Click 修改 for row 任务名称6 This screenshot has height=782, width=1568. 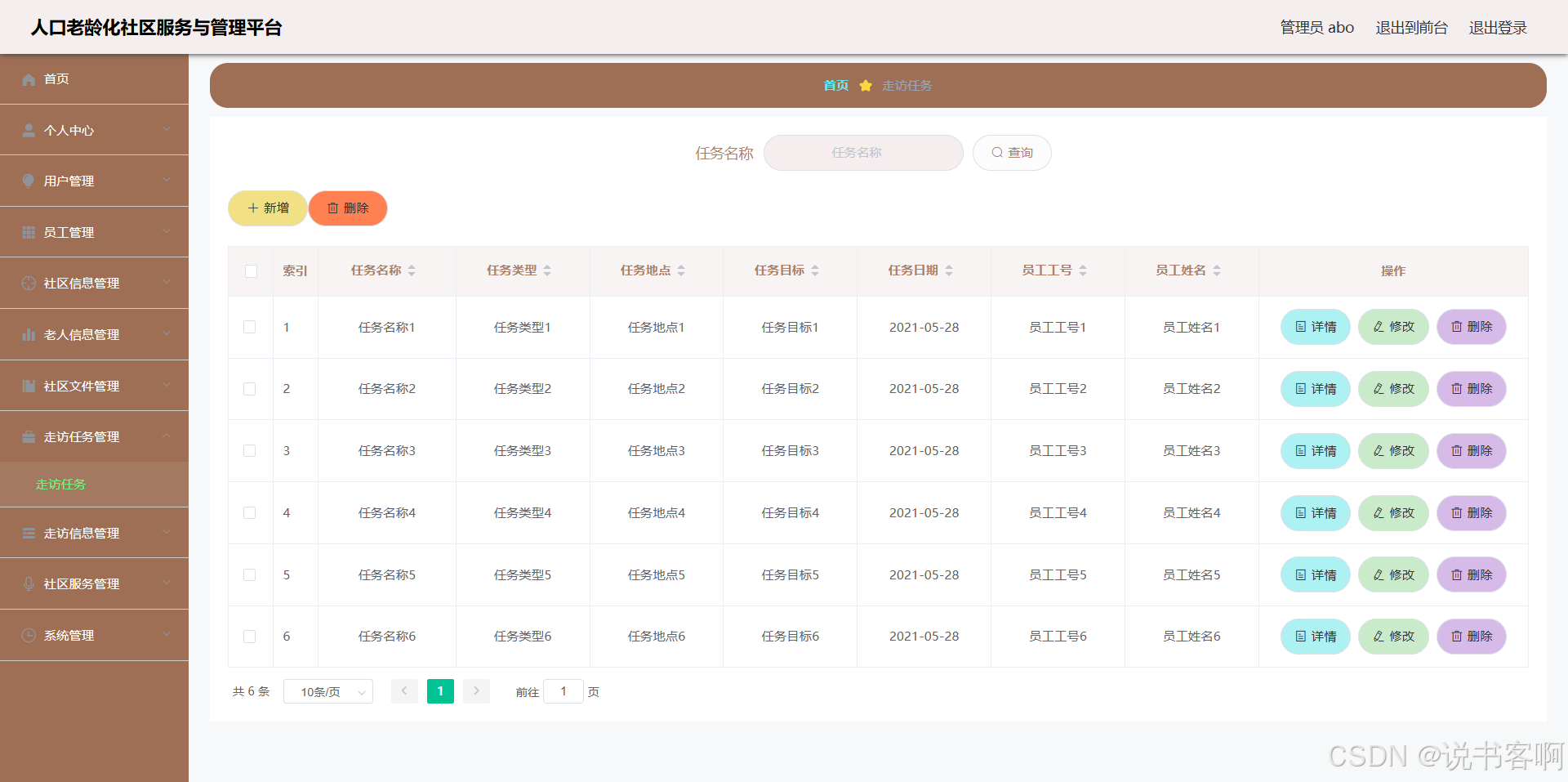(x=1393, y=637)
